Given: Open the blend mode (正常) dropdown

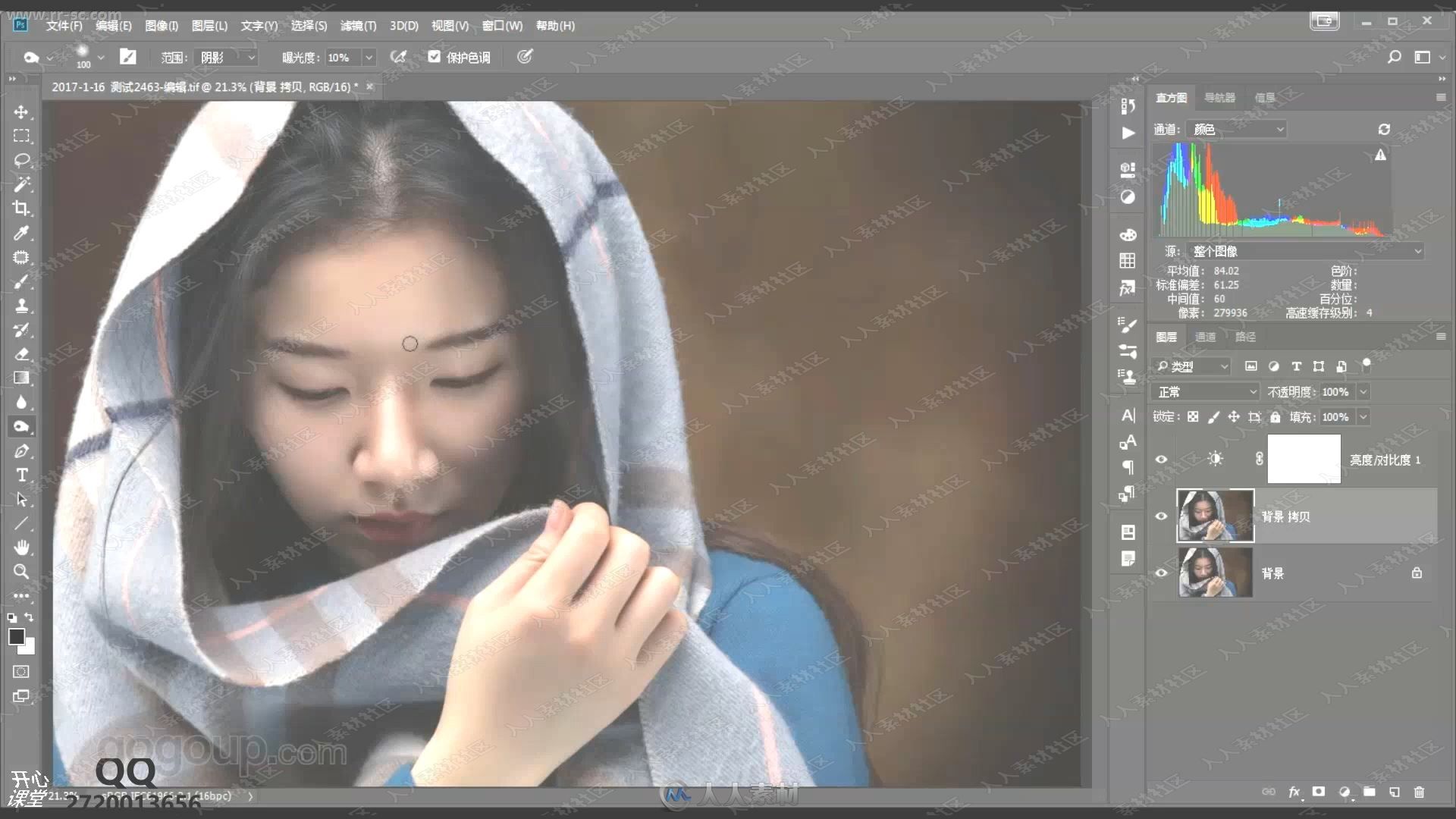Looking at the screenshot, I should 1206,392.
